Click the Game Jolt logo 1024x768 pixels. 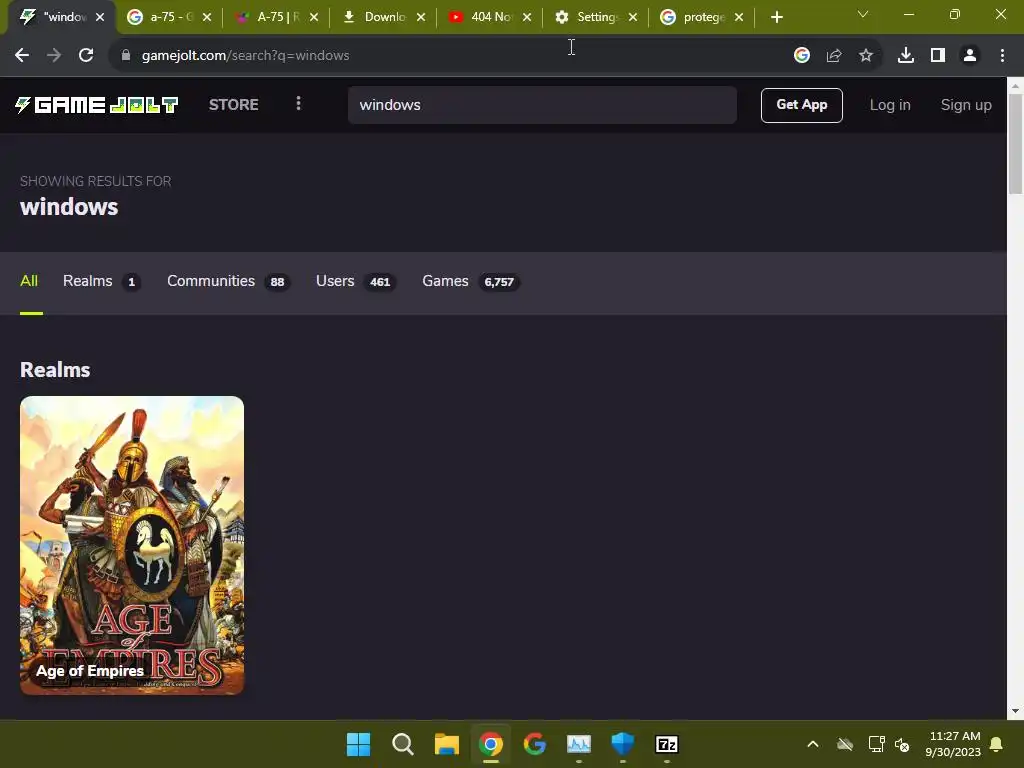point(96,105)
